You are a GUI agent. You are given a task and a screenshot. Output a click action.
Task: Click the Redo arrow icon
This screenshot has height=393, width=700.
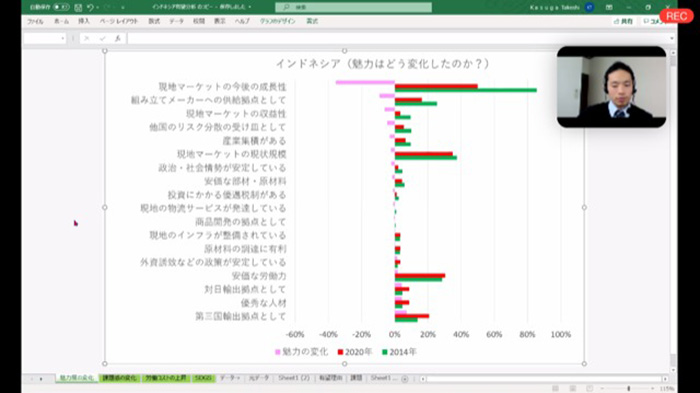tap(108, 7)
